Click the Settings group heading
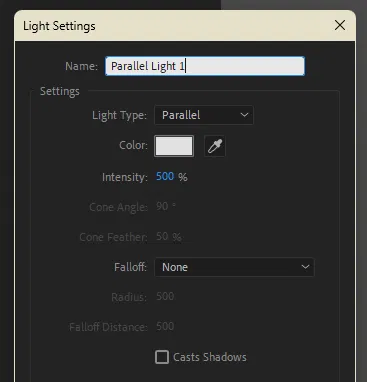The height and width of the screenshot is (382, 367). pyautogui.click(x=60, y=91)
